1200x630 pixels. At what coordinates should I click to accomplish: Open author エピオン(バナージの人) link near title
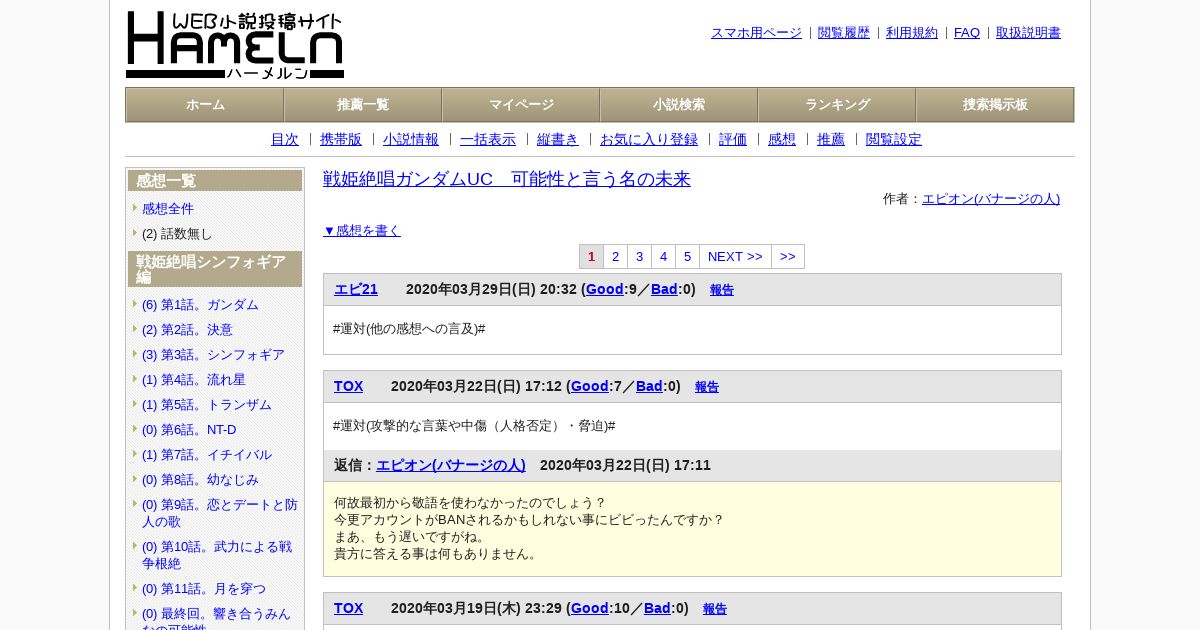pos(991,199)
